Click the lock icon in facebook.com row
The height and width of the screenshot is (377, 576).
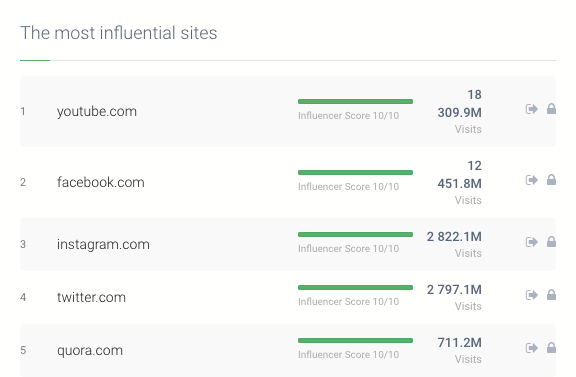[x=551, y=180]
